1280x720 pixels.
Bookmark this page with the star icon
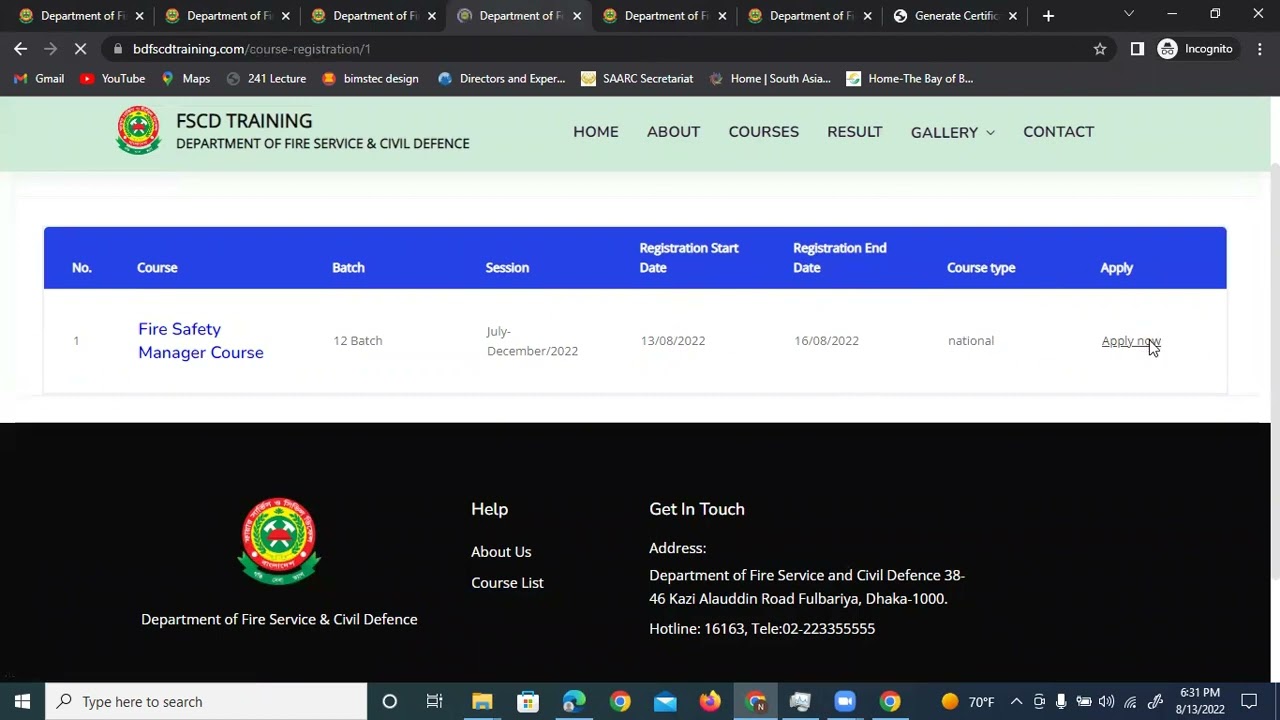(x=1100, y=49)
